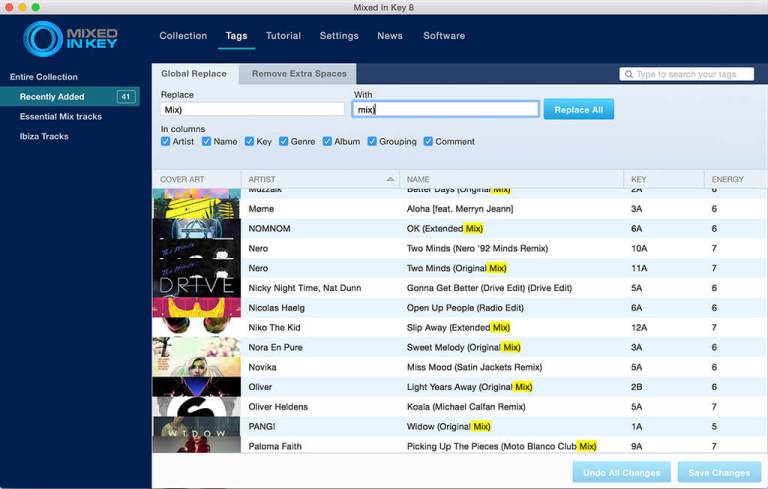This screenshot has width=768, height=489.
Task: Uncheck the Key column checkbox
Action: pyautogui.click(x=249, y=141)
